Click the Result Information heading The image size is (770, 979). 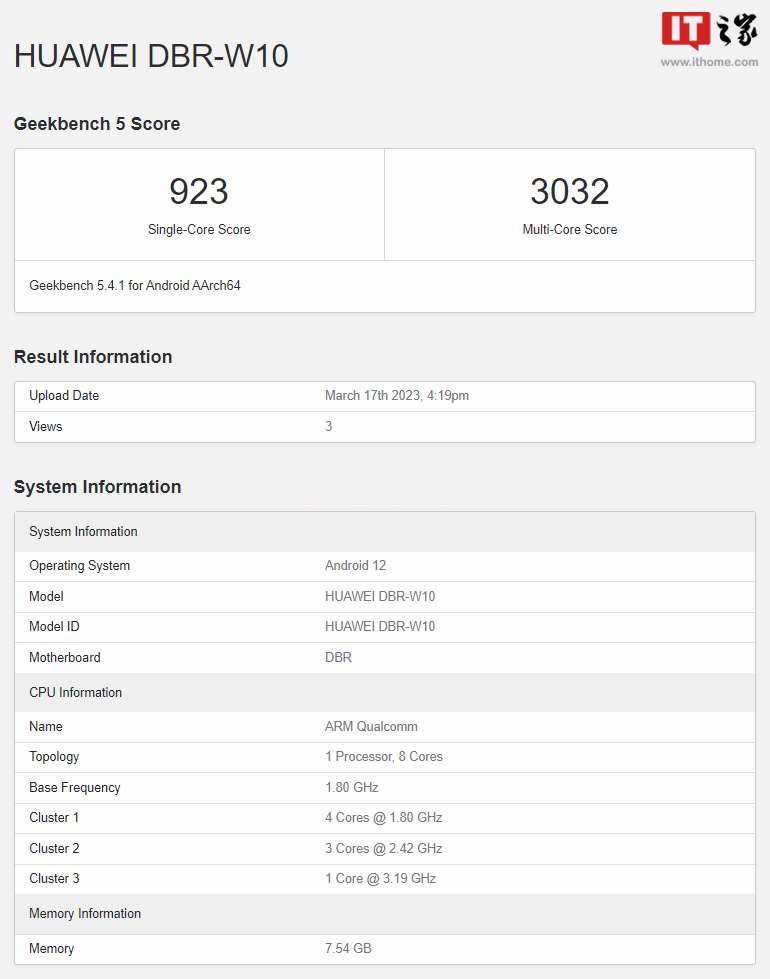click(93, 357)
